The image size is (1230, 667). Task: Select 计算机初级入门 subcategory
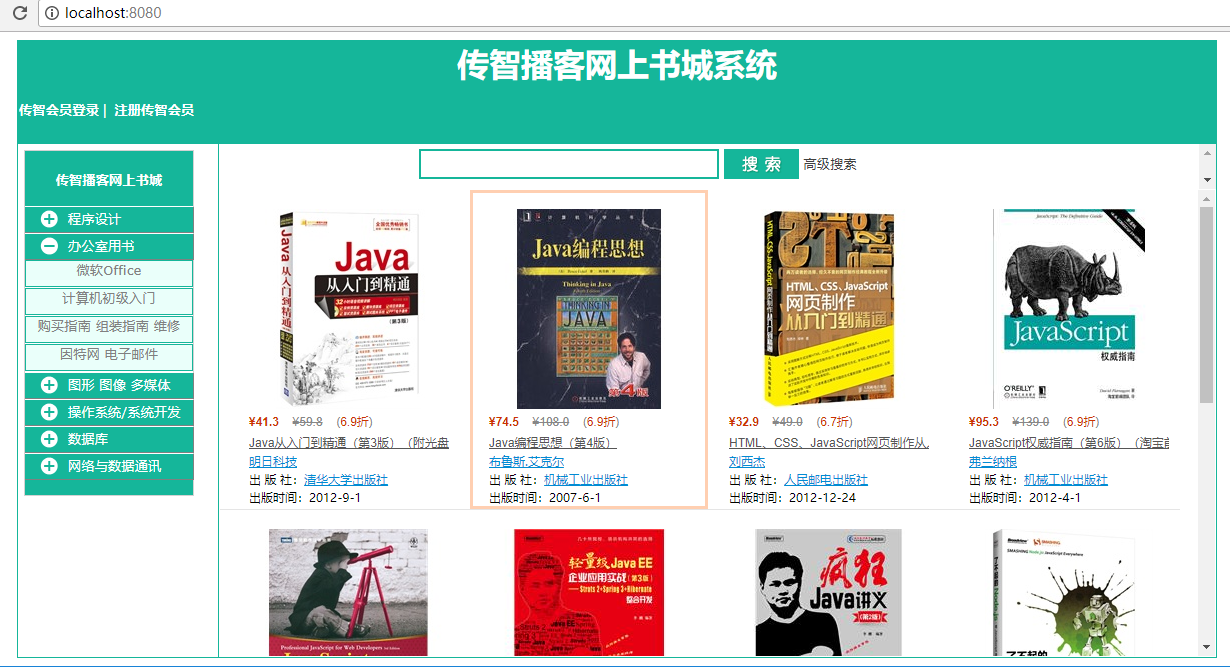pos(109,298)
